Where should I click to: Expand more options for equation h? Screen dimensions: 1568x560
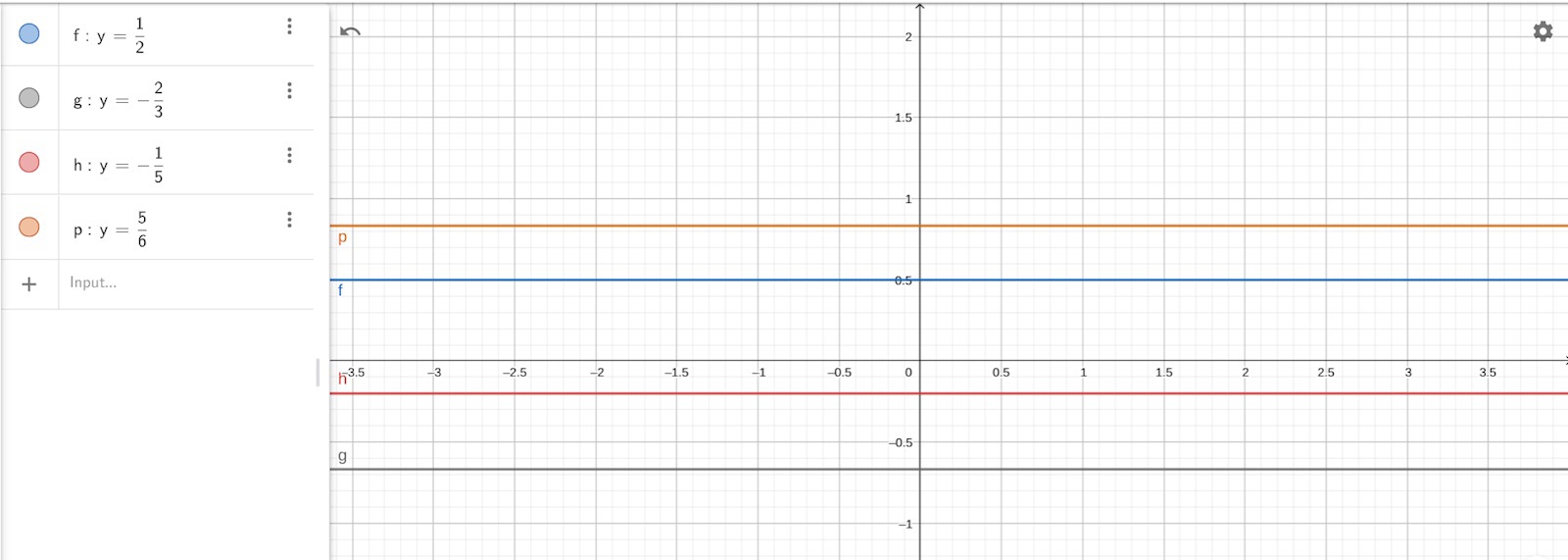click(289, 156)
